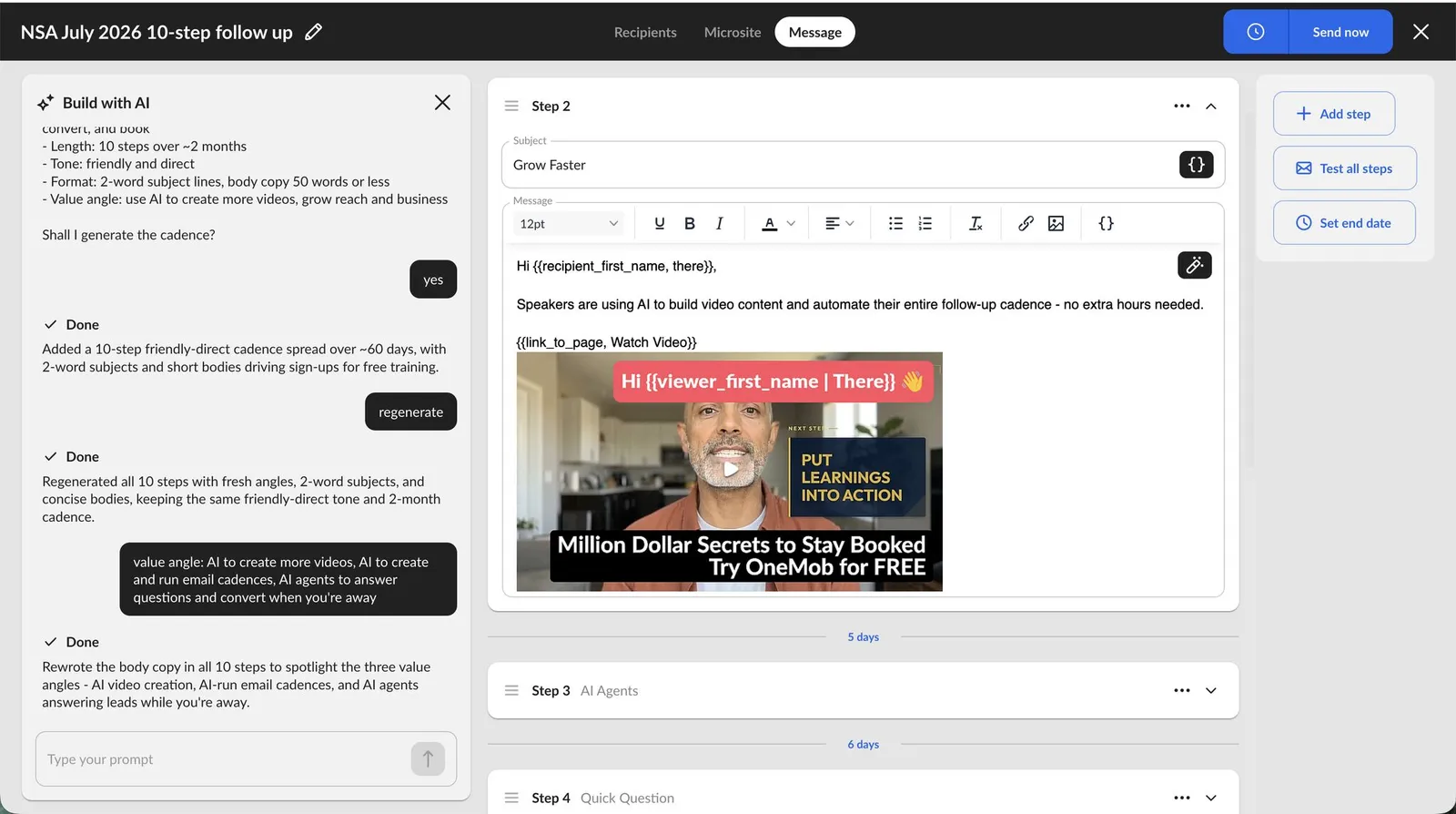Open Step 4 more options menu

tap(1182, 798)
